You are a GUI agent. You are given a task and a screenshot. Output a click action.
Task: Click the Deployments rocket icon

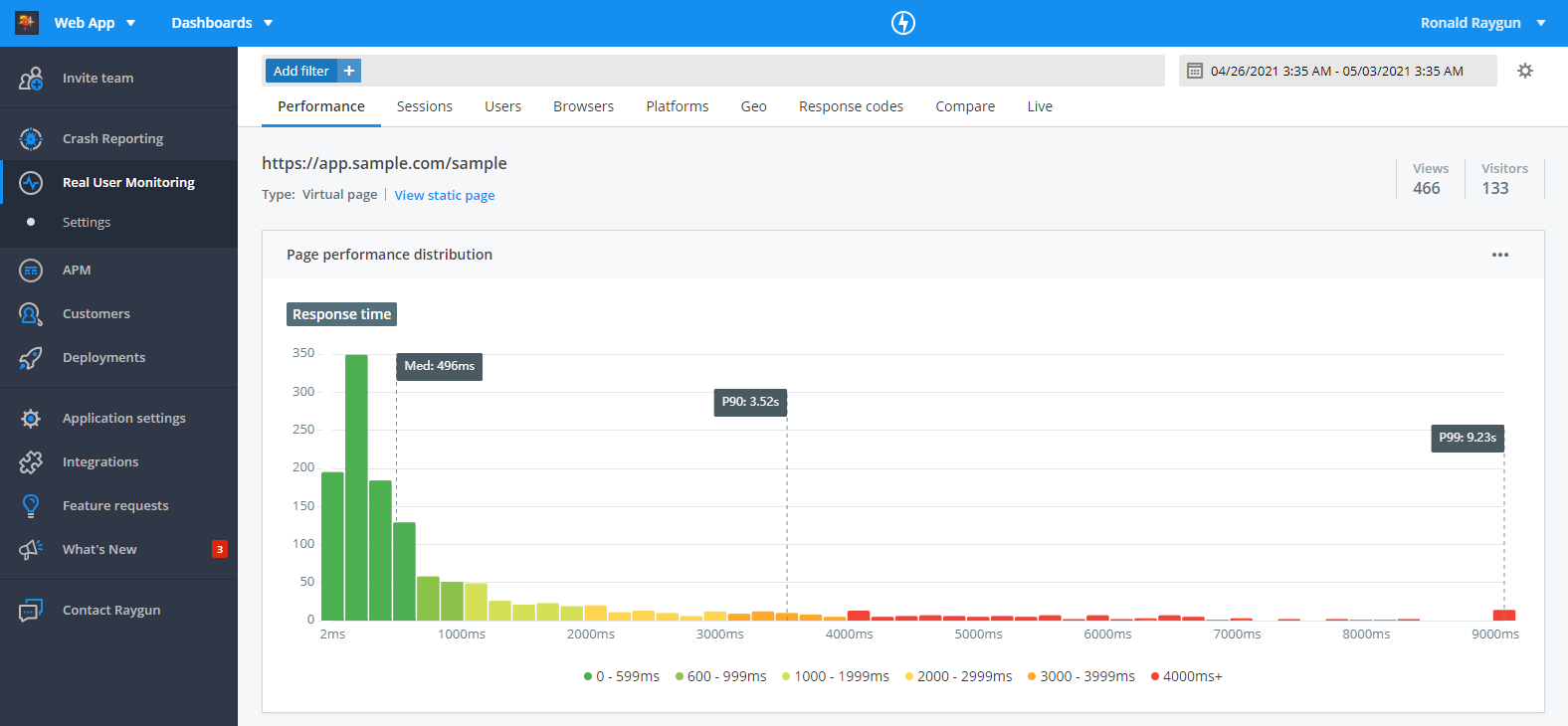point(31,358)
